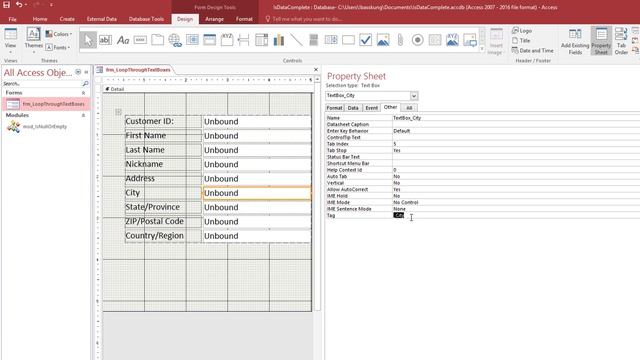Open the Format tab in Property Sheet
This screenshot has width=640, height=360.
pos(334,108)
